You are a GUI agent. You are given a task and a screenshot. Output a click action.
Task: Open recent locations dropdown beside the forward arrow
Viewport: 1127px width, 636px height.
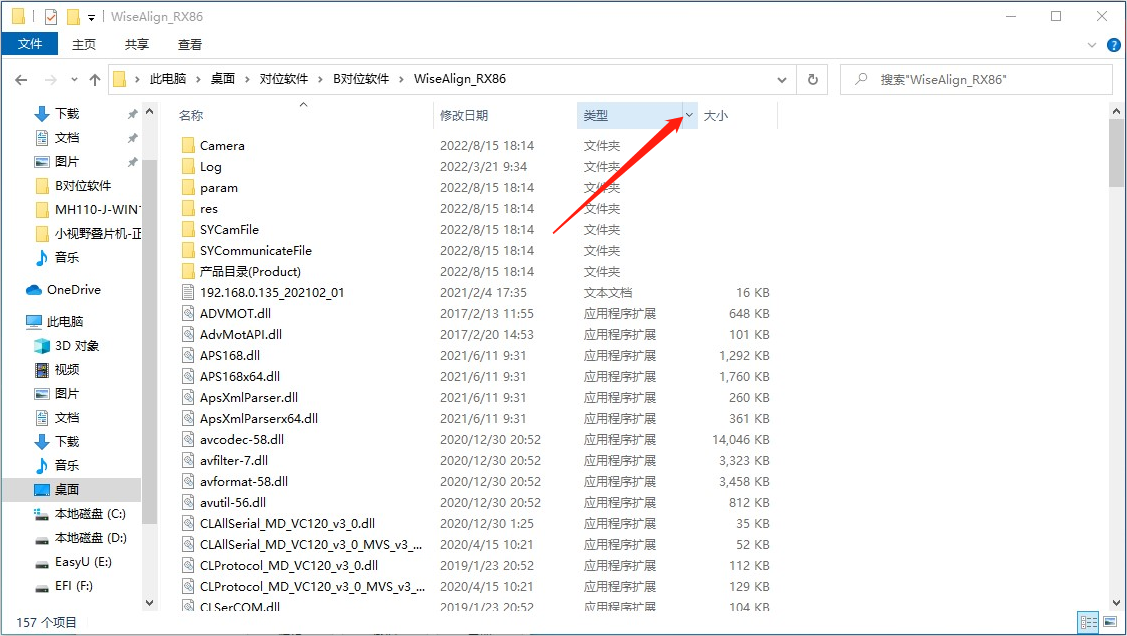73,80
